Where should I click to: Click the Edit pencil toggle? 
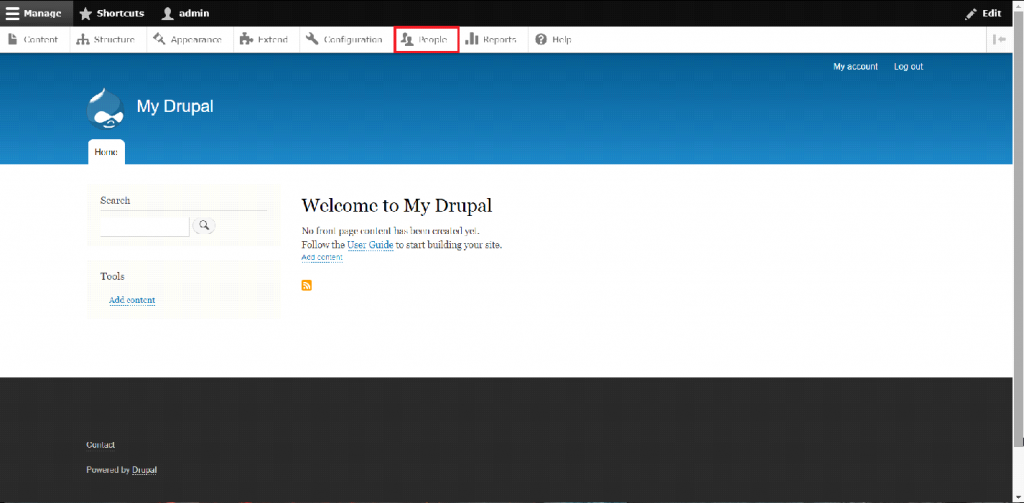coord(983,13)
